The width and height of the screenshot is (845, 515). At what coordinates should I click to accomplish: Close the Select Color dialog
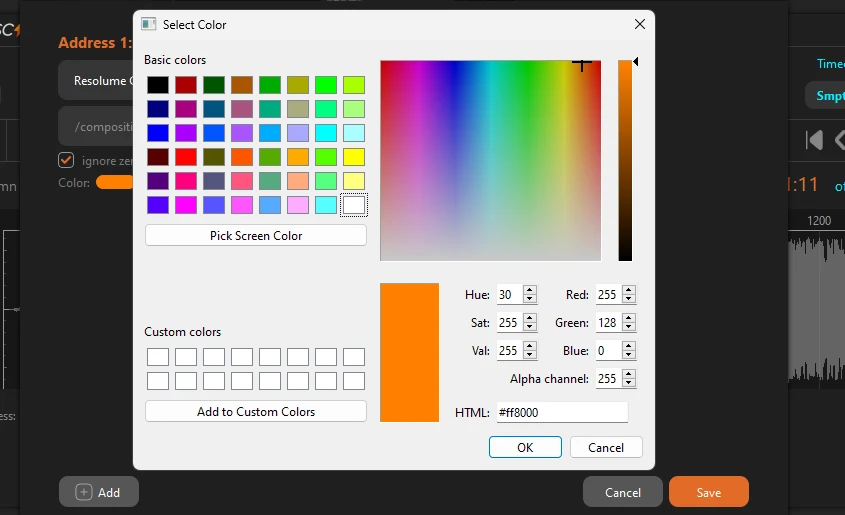[x=640, y=24]
